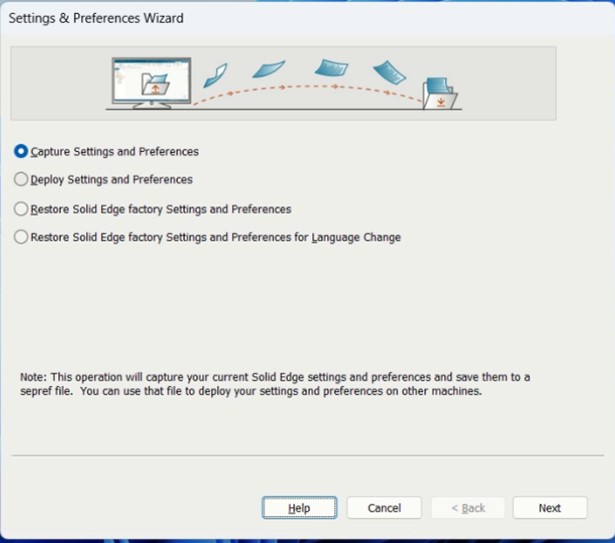The image size is (615, 543).
Task: Select Restore Solid Edge factory Settings and Preferences
Action: coord(22,210)
